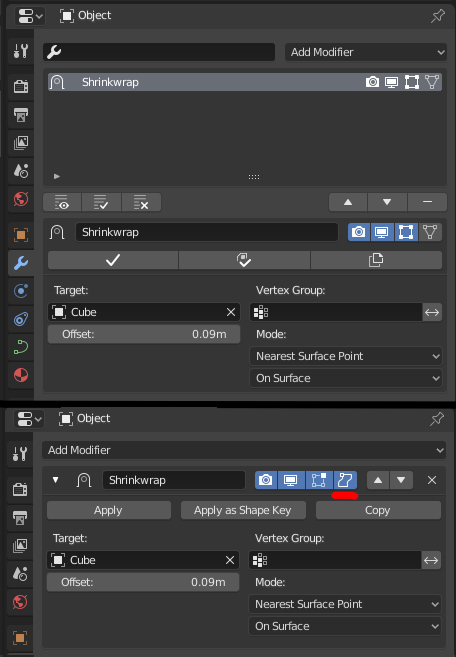Toggle on-cage display in Shrinkwrap list row
Screen dimensions: 456x657
(432, 82)
